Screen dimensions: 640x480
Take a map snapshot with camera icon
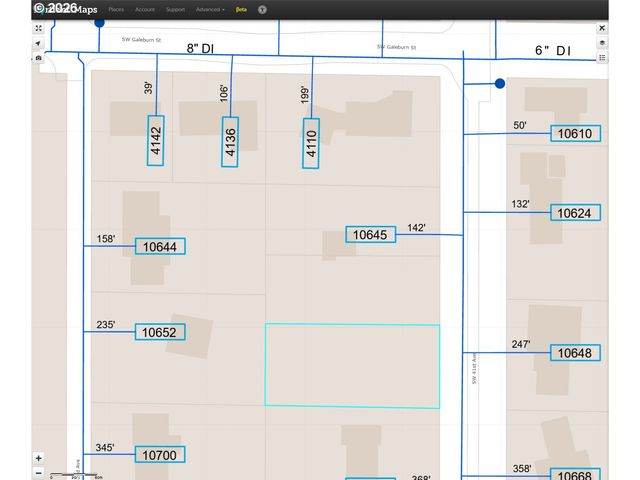38,58
